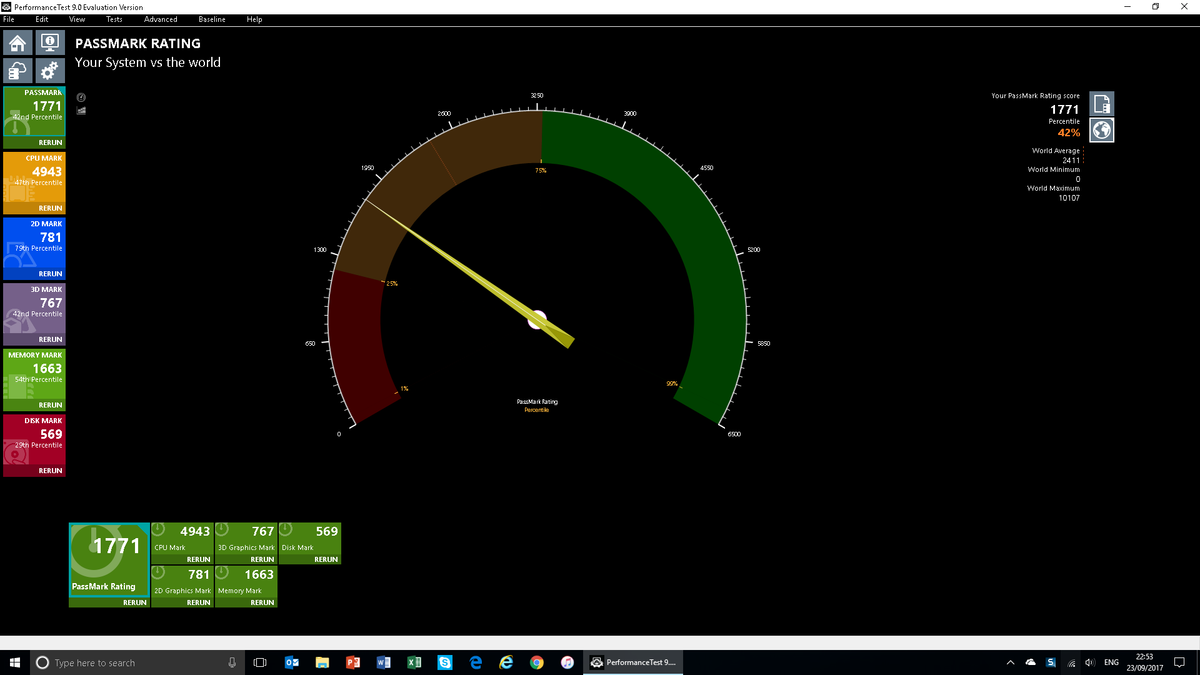Show results as text document icon
The width and height of the screenshot is (1200, 675).
point(1101,104)
